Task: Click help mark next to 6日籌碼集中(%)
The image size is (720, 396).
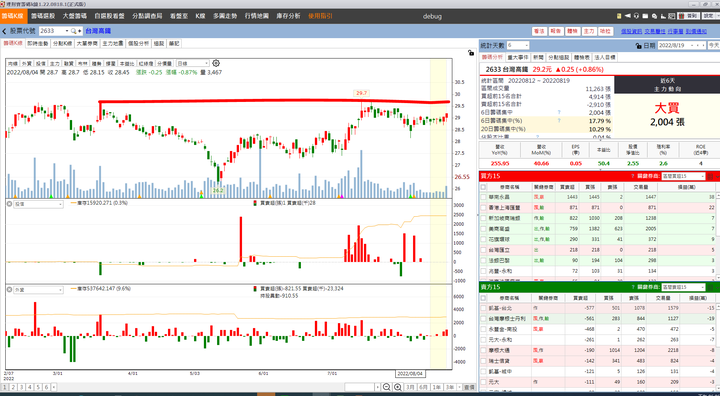Action: (x=559, y=121)
